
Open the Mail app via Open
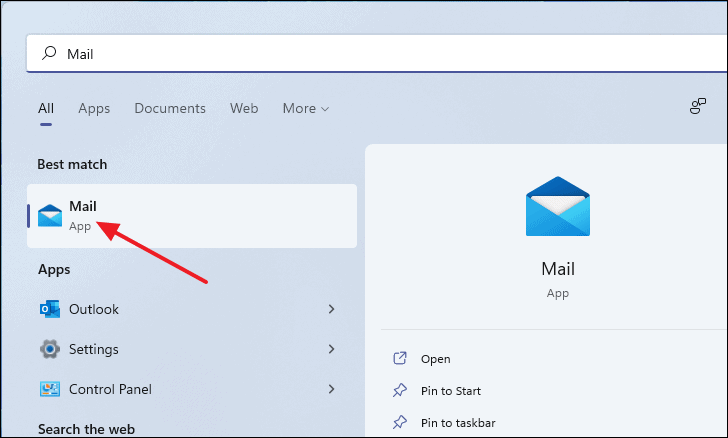click(x=436, y=359)
